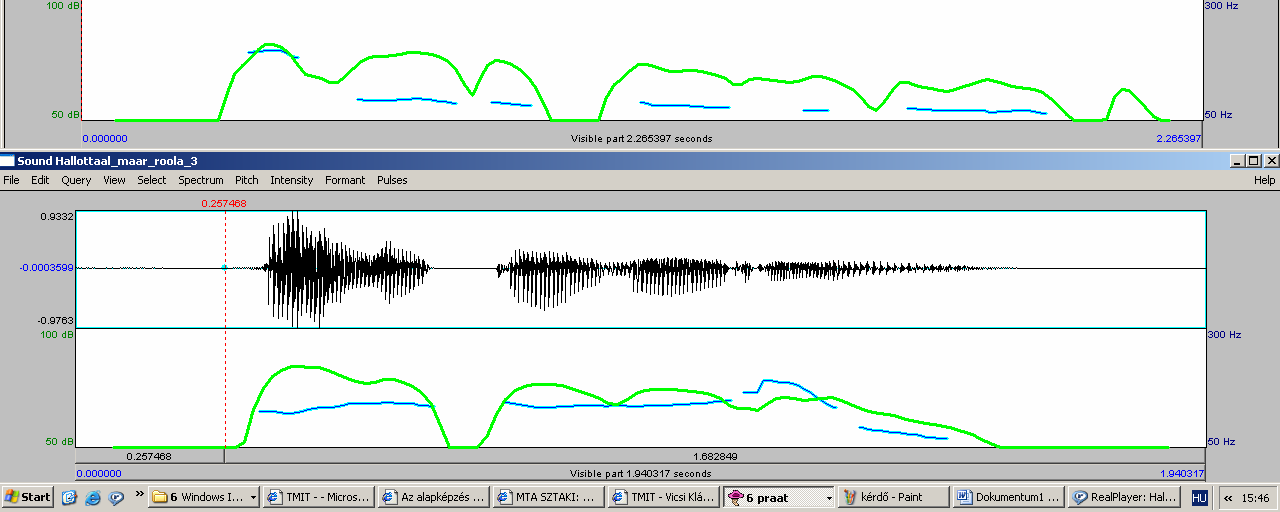Image resolution: width=1280 pixels, height=512 pixels.
Task: Click the 15:46 system clock
Action: click(x=1255, y=497)
